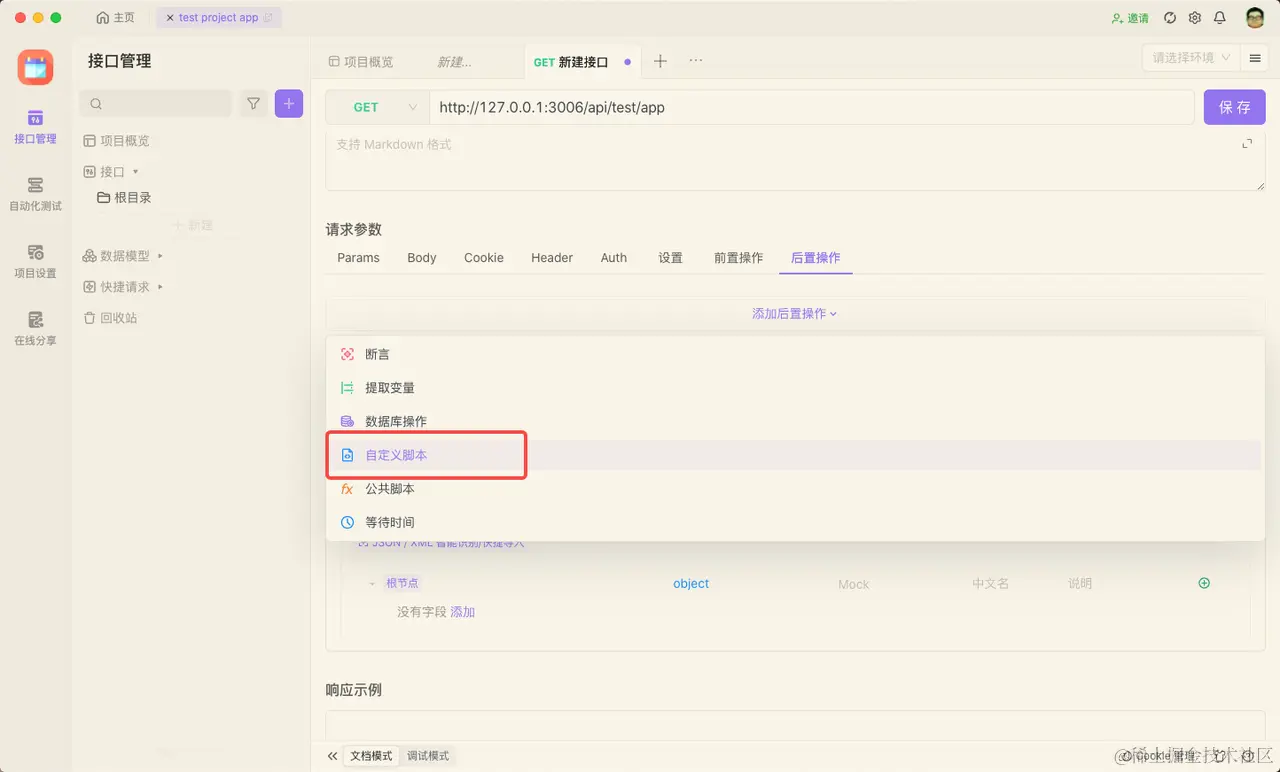Screen dimensions: 1280x772
Task: Select 公共脚本 from the dropdown menu
Action: pyautogui.click(x=795, y=489)
